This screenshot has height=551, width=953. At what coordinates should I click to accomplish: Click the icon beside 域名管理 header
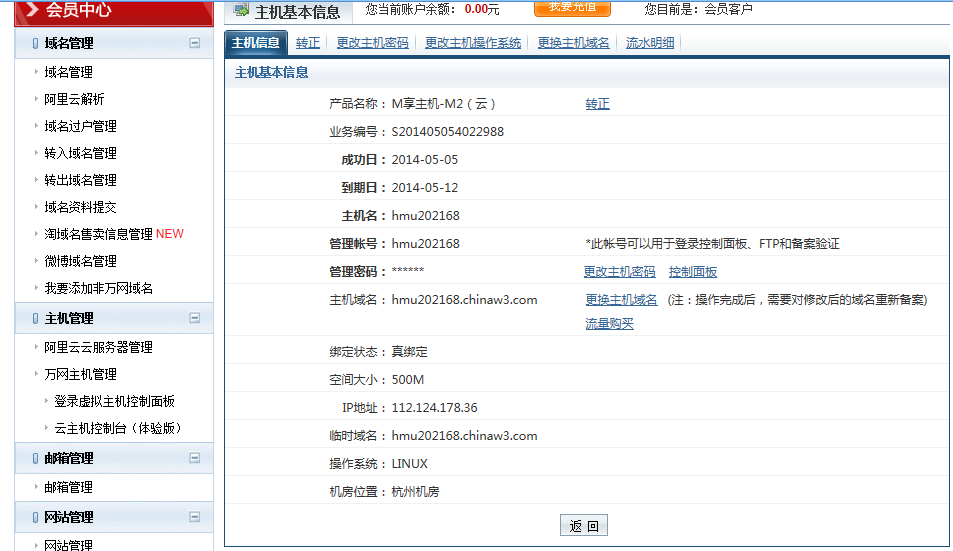pyautogui.click(x=36, y=43)
